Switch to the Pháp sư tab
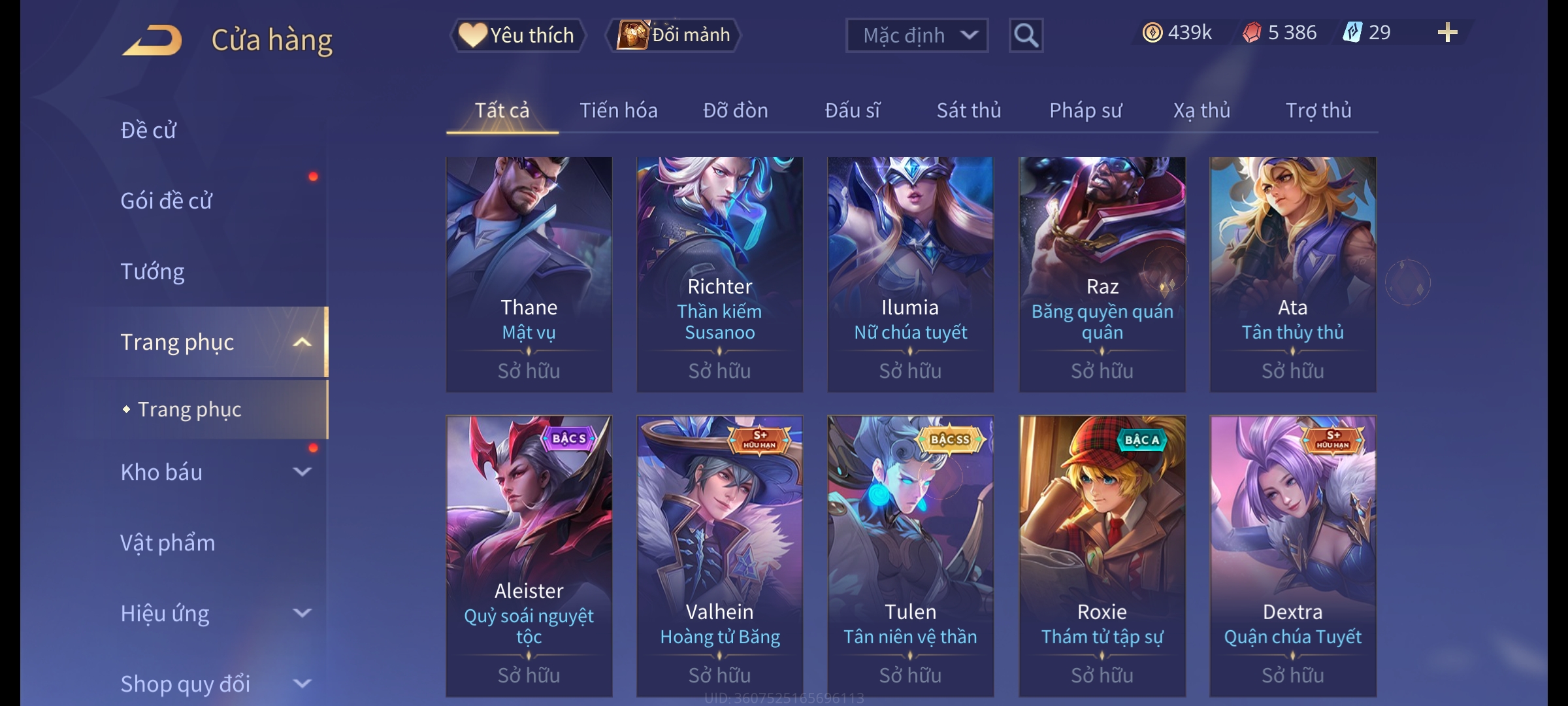This screenshot has width=1568, height=706. point(1085,110)
